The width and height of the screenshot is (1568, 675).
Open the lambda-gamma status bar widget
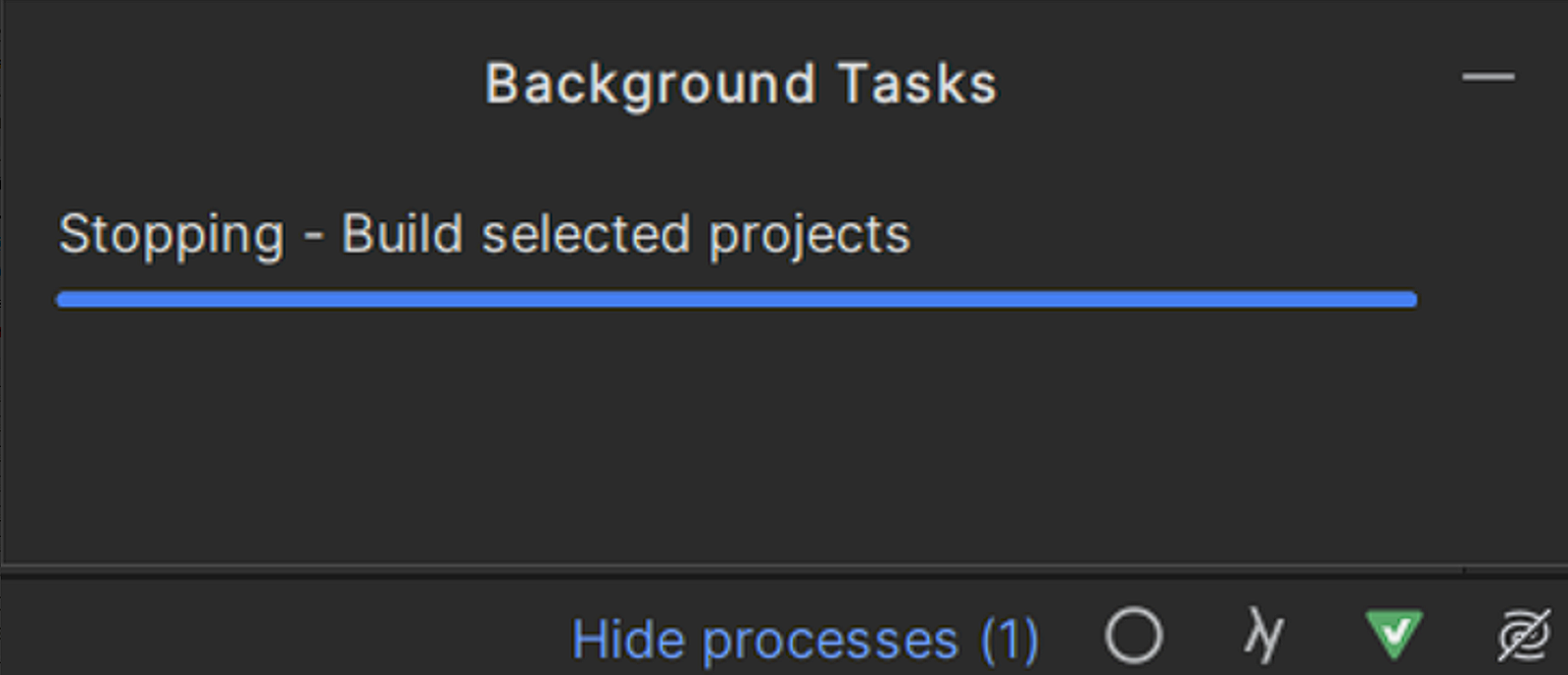pyautogui.click(x=1264, y=636)
